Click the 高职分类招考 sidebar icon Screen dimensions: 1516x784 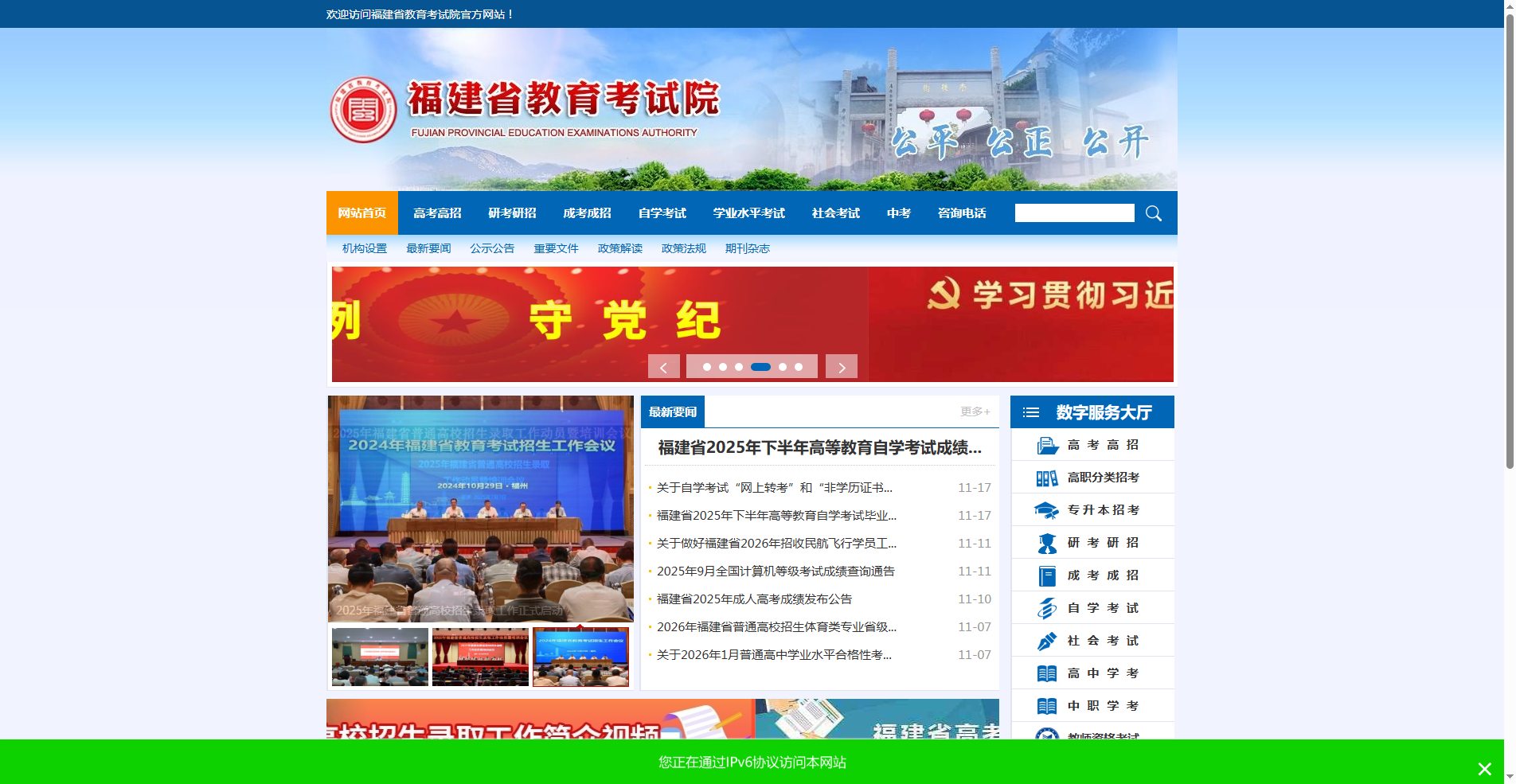1047,477
